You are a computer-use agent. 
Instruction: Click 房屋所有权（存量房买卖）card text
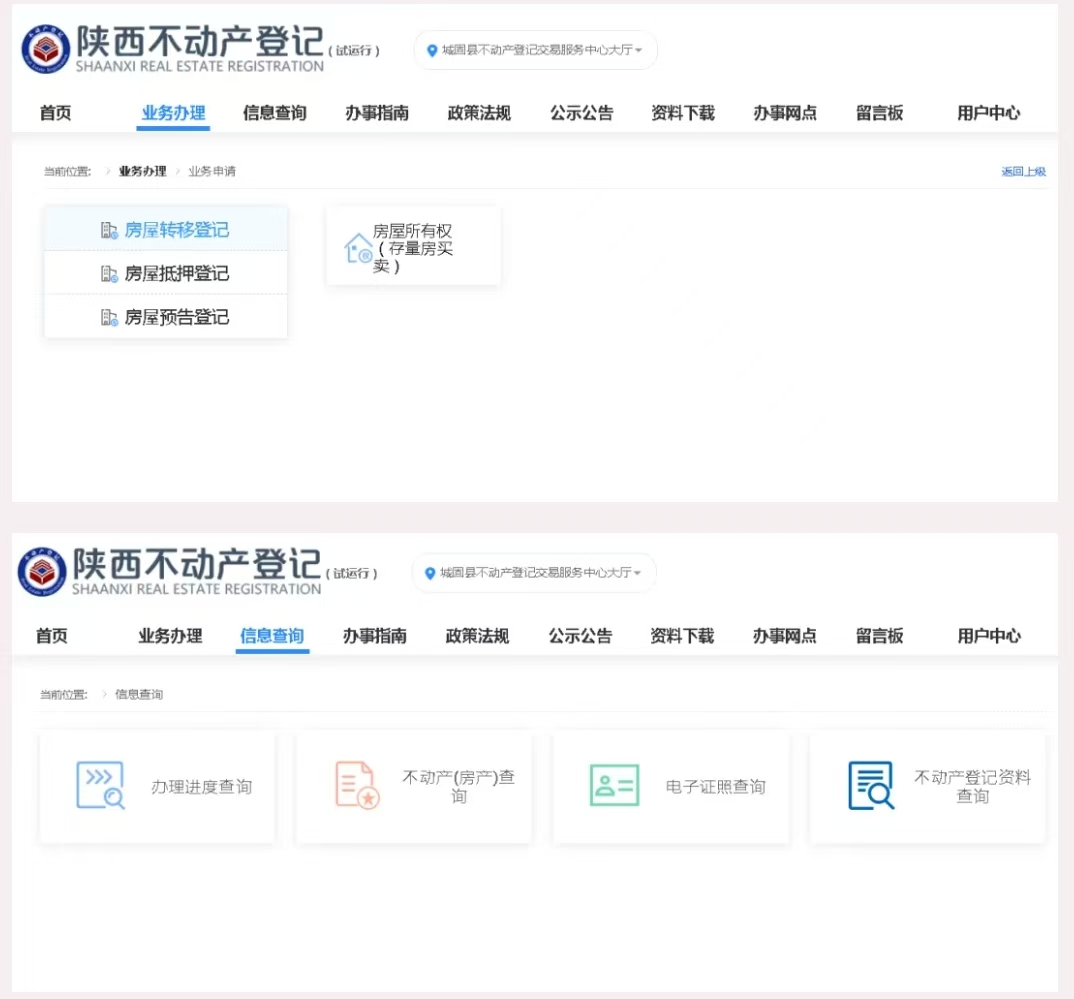tap(412, 248)
